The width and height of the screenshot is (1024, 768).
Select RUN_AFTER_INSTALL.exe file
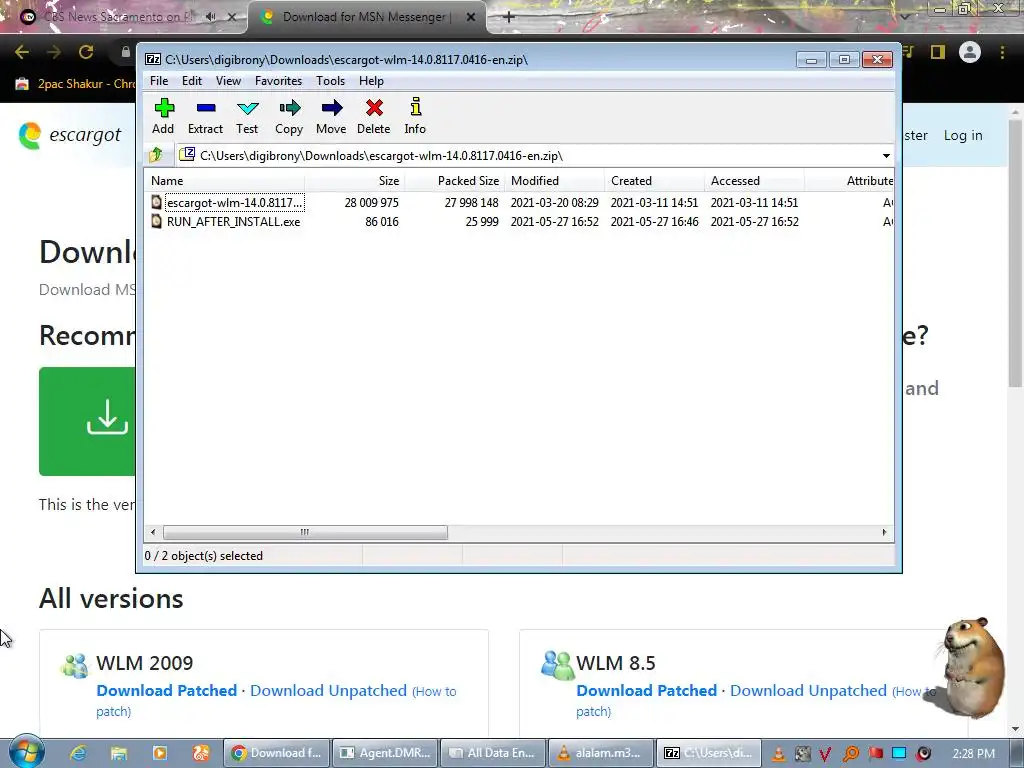click(226, 222)
